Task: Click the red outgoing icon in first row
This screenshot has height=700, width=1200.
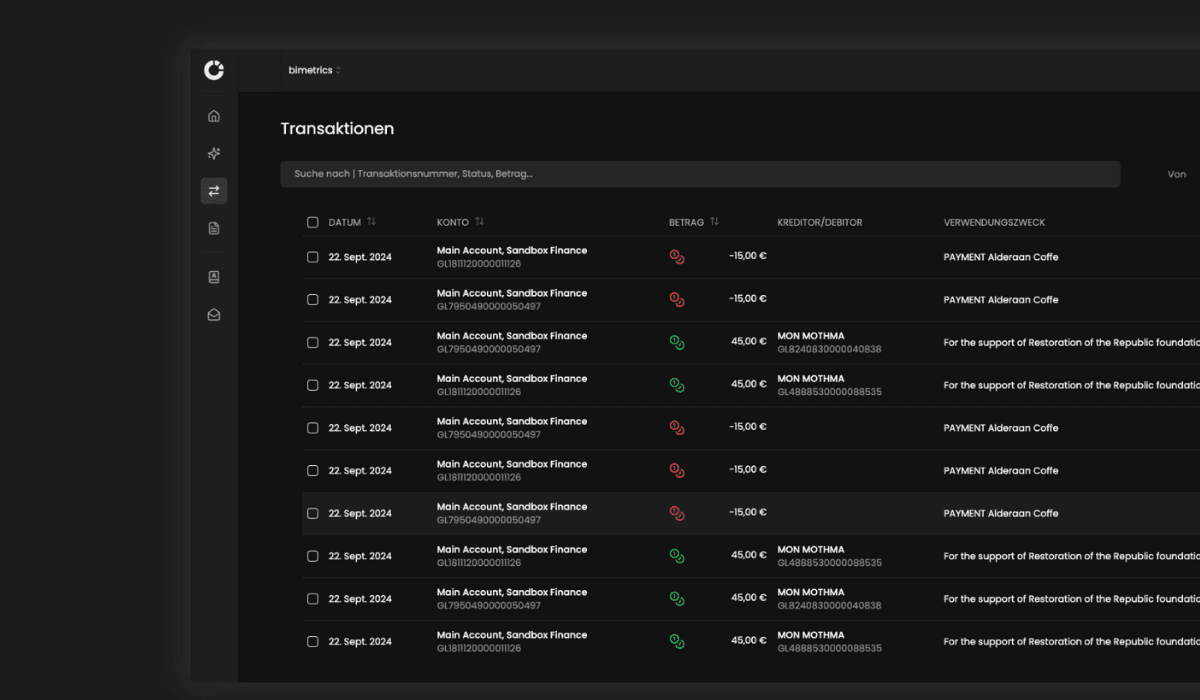Action: coord(677,257)
